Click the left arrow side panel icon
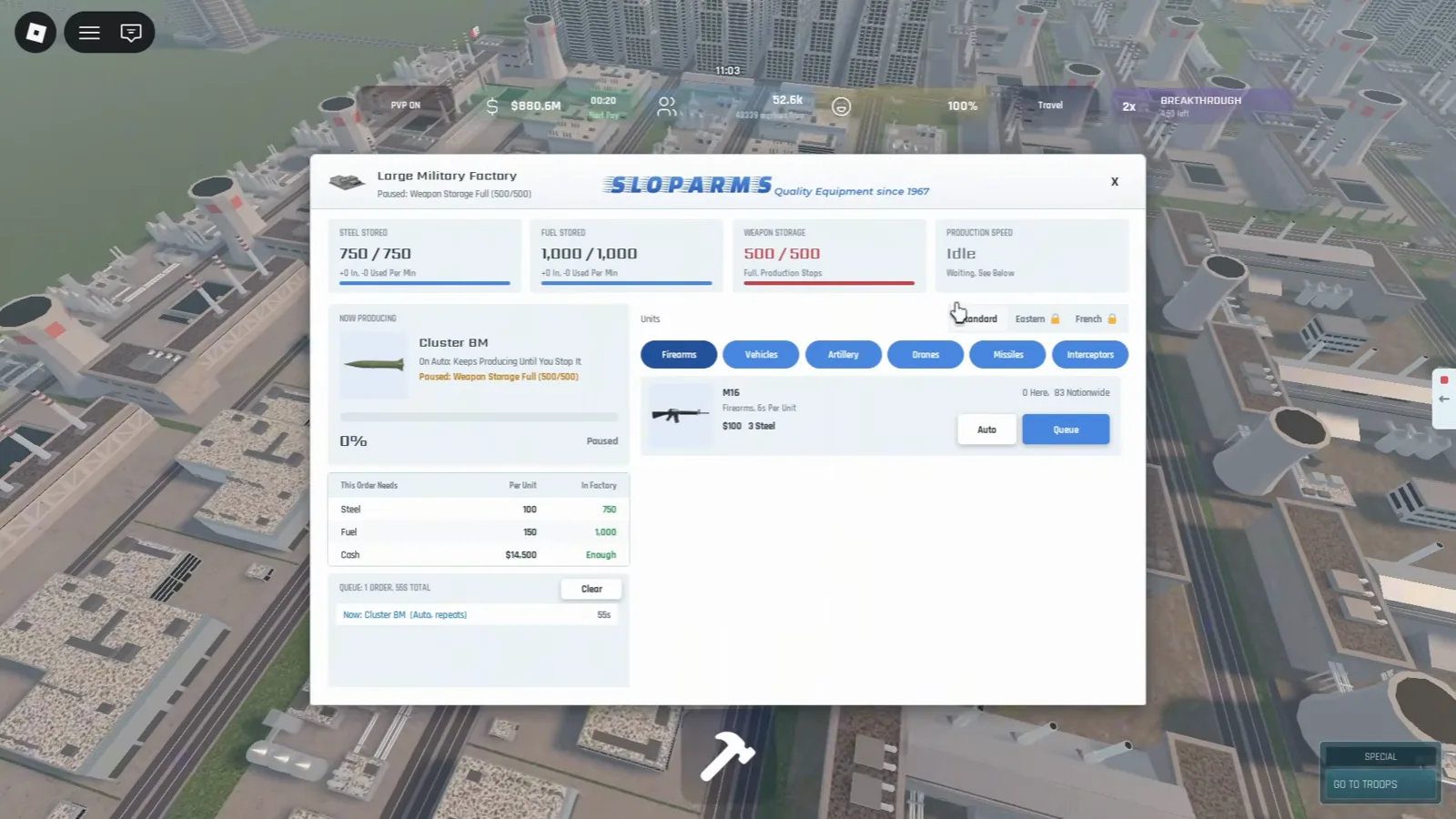The image size is (1456, 819). [x=1444, y=399]
